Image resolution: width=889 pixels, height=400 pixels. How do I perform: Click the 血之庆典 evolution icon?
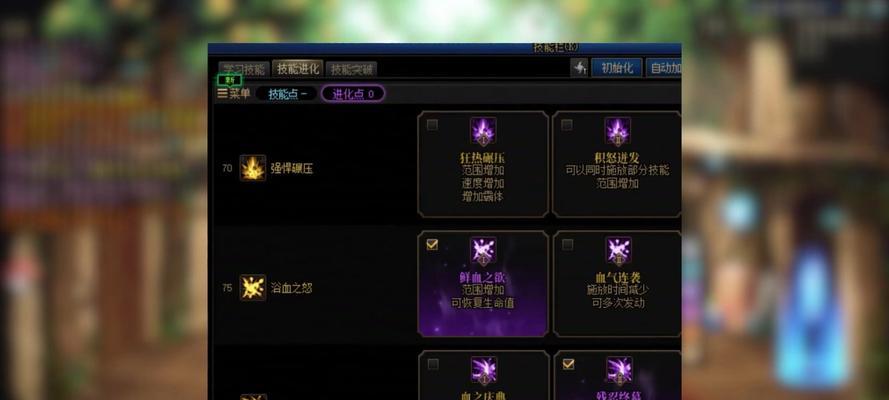[483, 371]
